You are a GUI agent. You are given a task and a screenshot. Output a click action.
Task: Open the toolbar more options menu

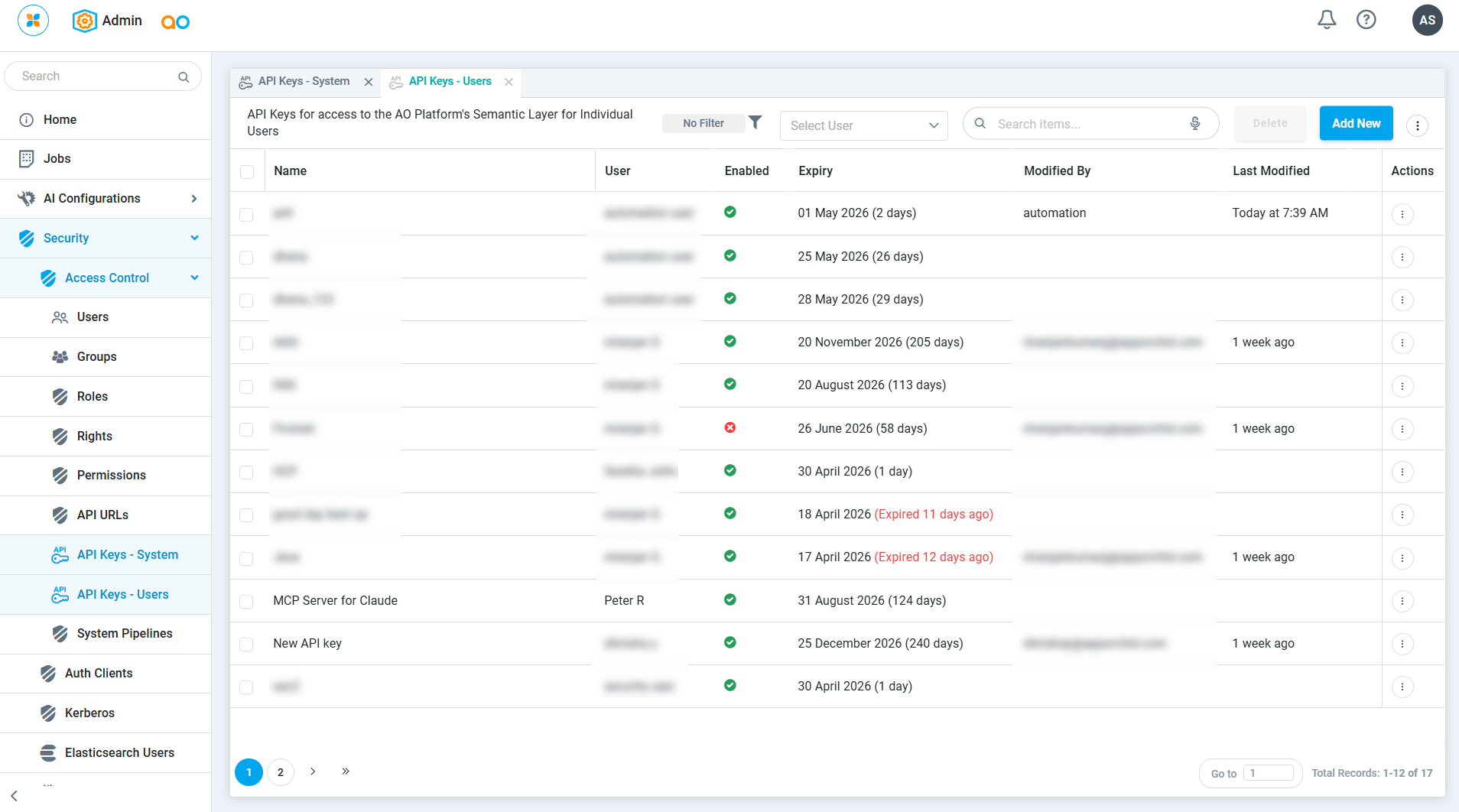tap(1417, 125)
